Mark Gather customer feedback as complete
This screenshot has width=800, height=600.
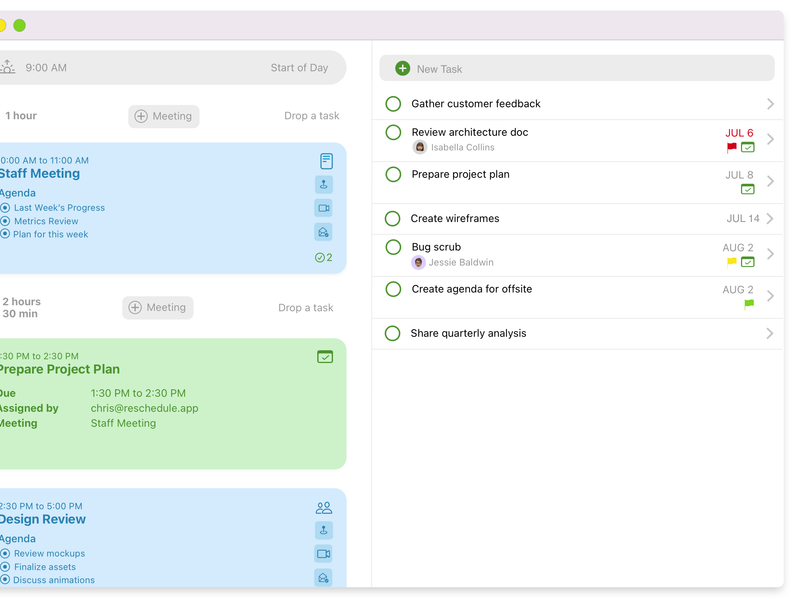pos(392,103)
